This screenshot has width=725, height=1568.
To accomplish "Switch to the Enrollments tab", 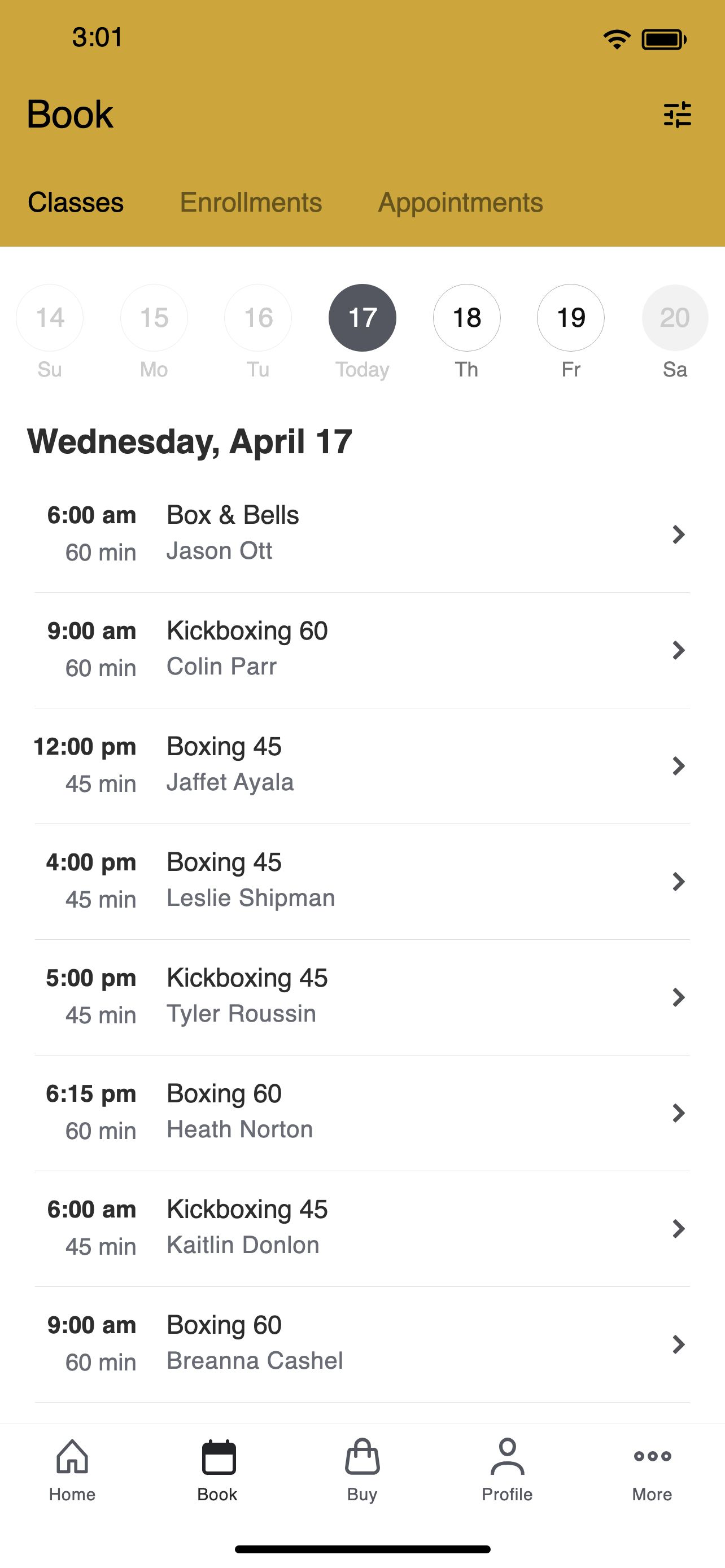I will coord(251,202).
